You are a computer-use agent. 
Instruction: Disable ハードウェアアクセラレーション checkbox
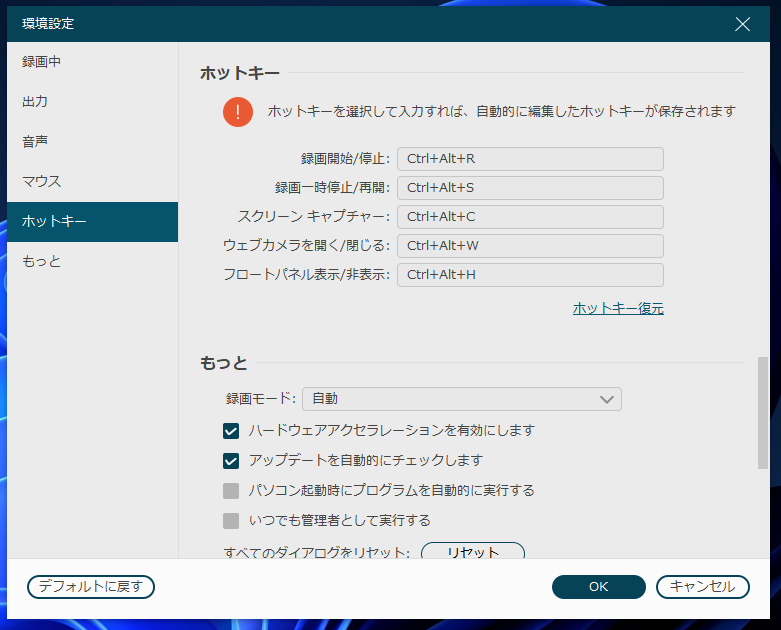[231, 431]
